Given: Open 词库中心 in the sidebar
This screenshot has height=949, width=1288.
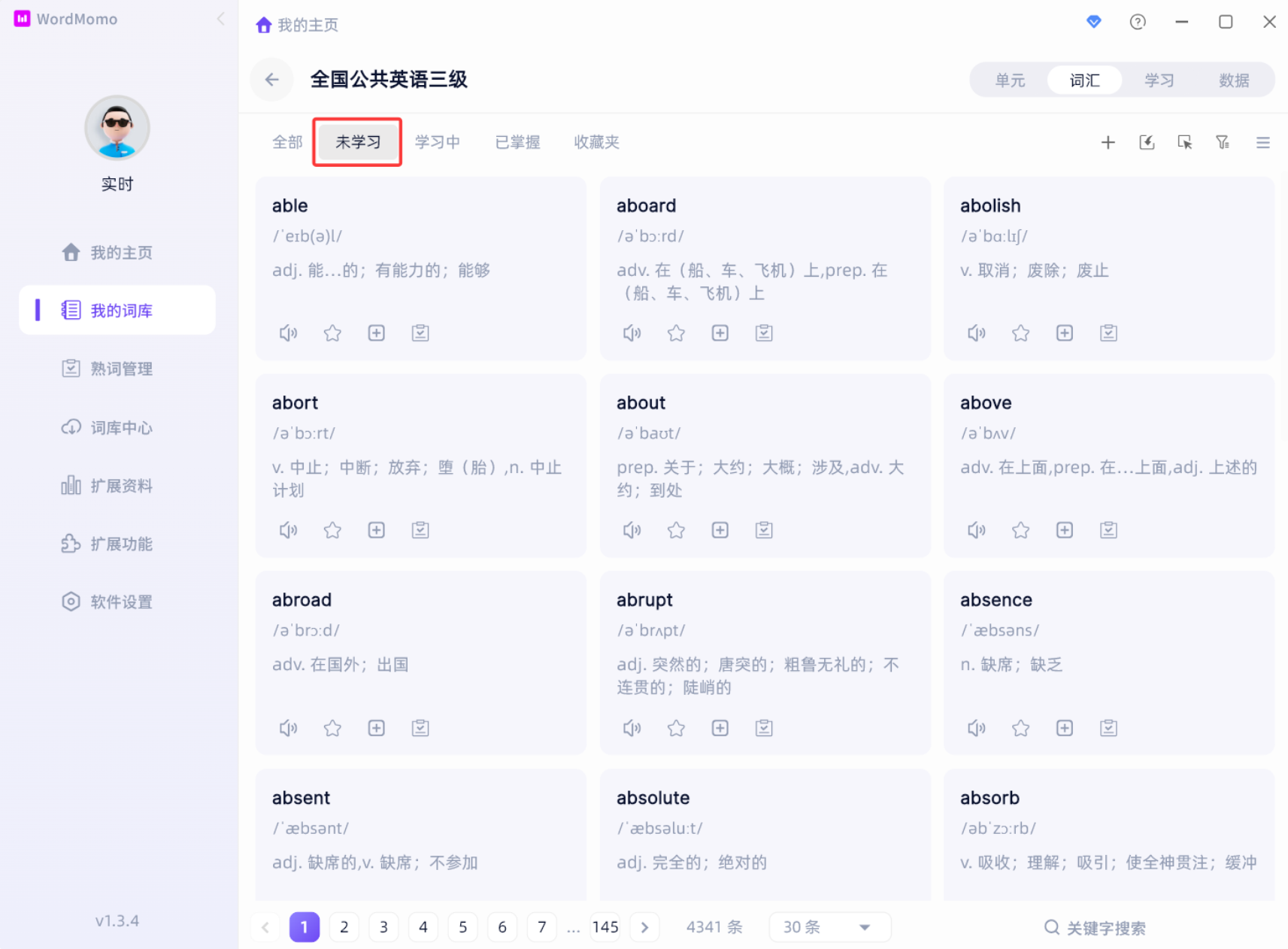Looking at the screenshot, I should click(x=117, y=428).
